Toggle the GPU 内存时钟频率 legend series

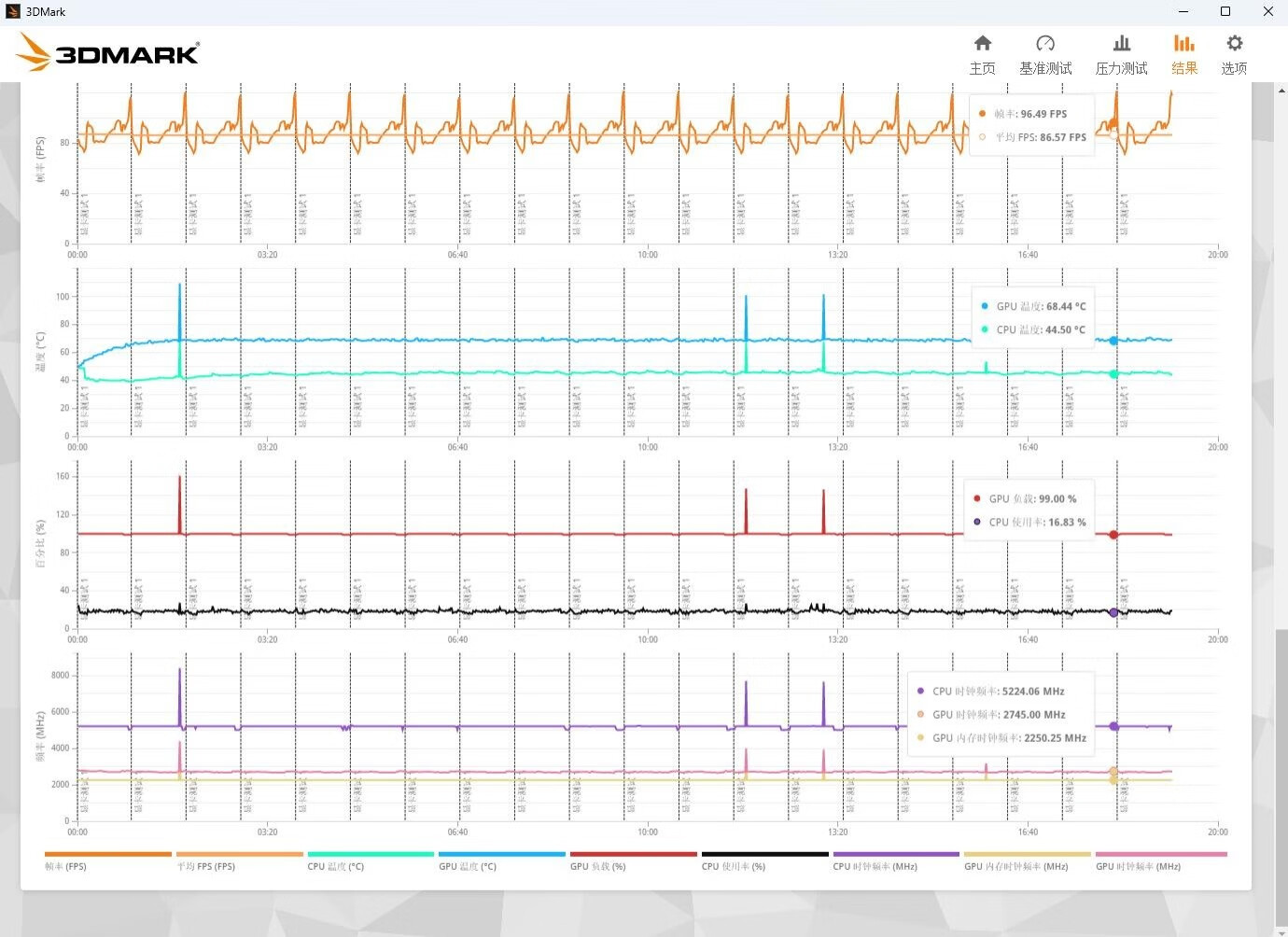[1028, 860]
